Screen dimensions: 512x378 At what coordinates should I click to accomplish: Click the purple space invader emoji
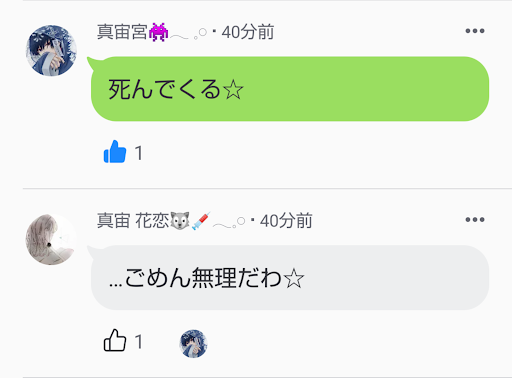point(158,32)
